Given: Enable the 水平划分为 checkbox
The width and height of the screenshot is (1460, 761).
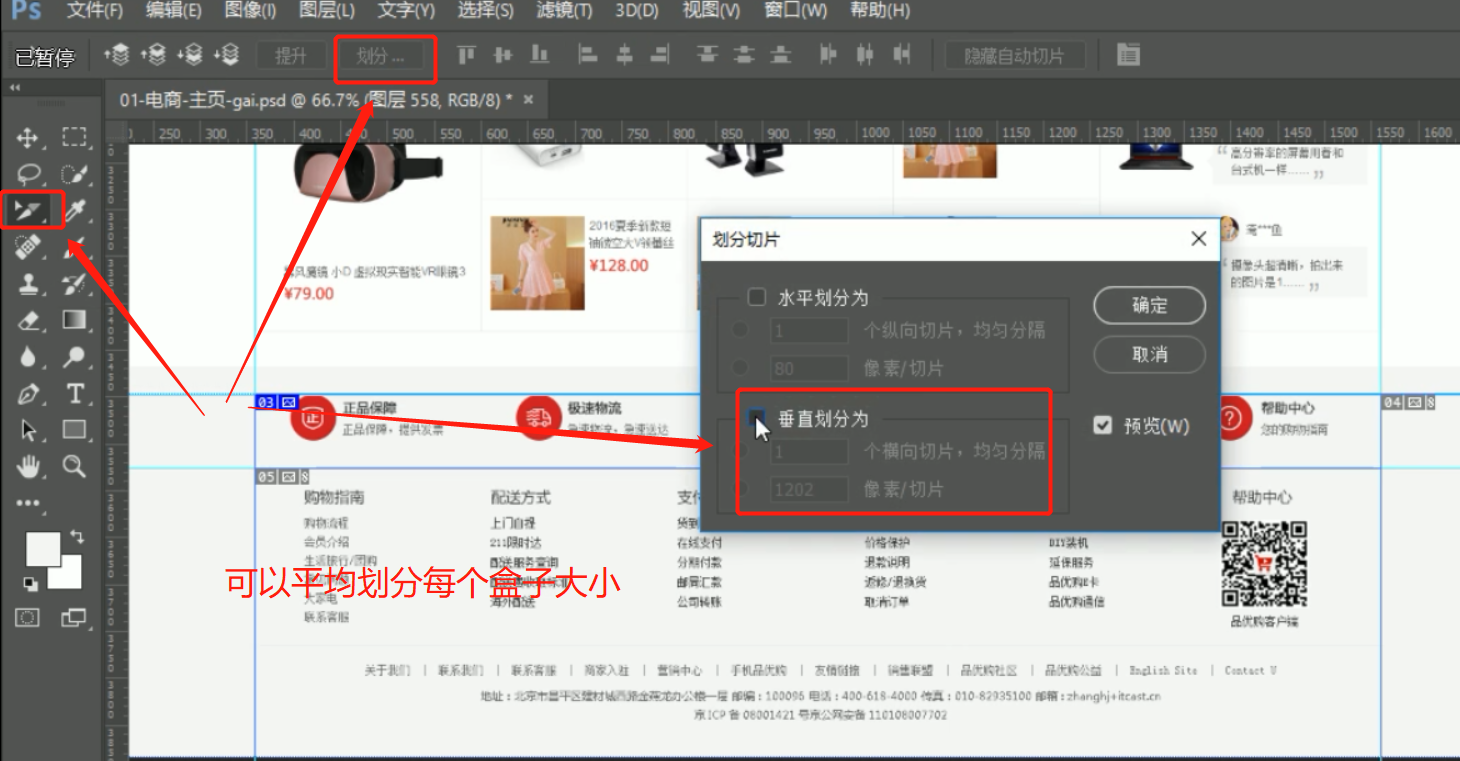Looking at the screenshot, I should click(x=757, y=297).
